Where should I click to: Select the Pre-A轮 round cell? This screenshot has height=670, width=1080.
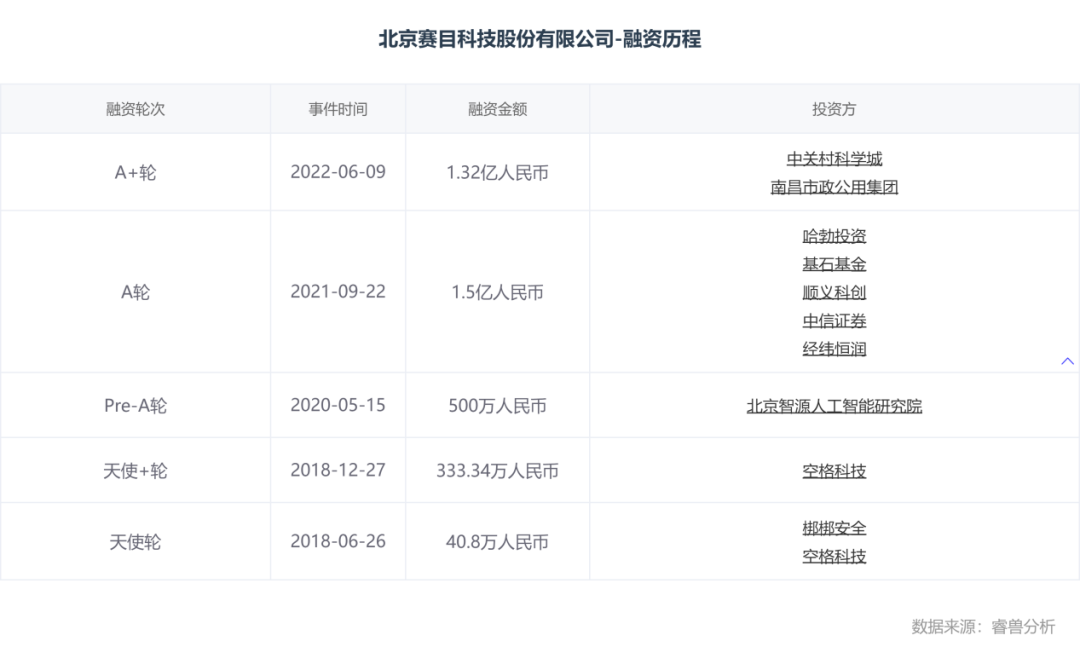[135, 406]
